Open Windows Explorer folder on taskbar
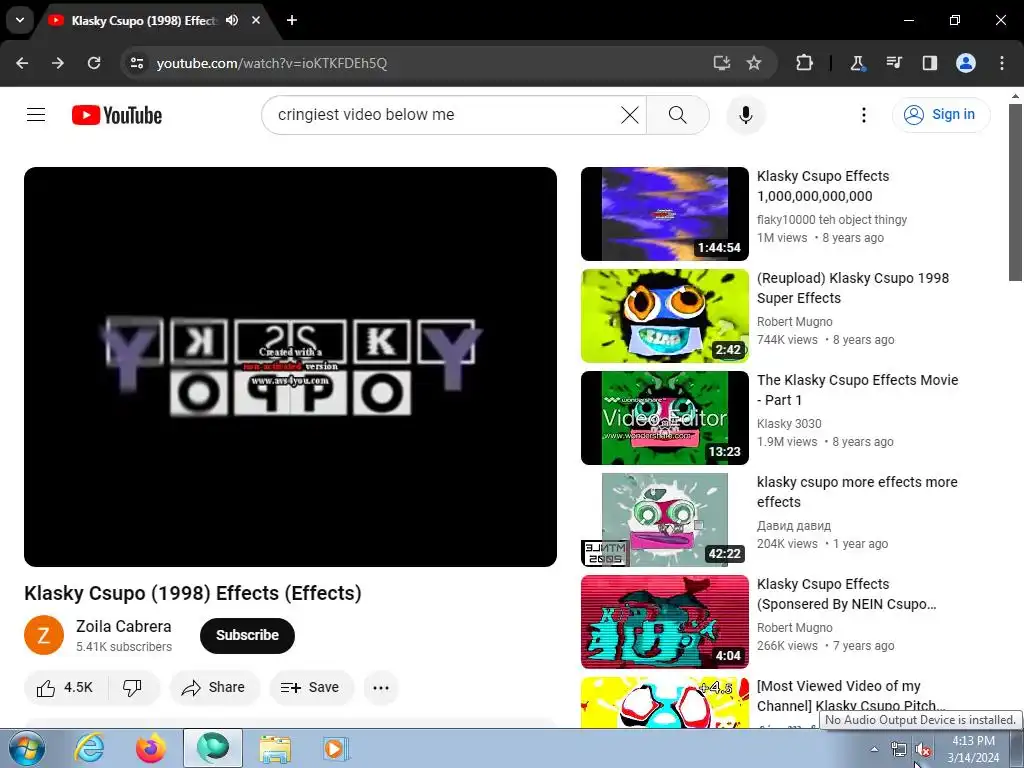The image size is (1024, 768). coord(275,748)
